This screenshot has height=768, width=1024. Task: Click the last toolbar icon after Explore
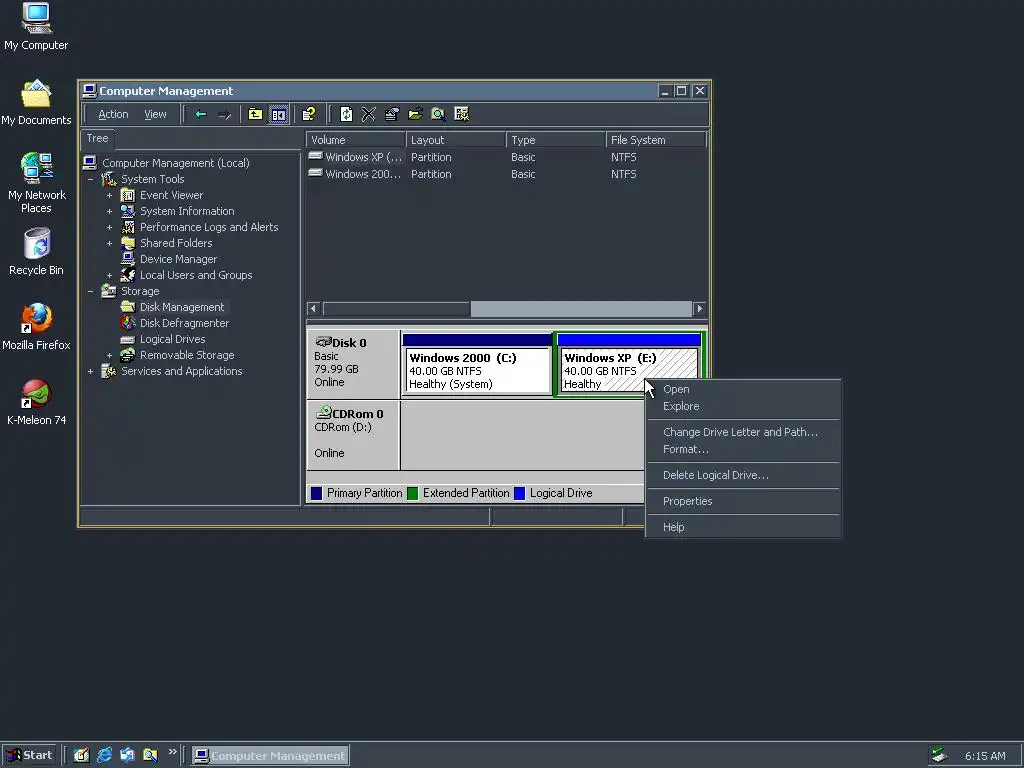(462, 114)
